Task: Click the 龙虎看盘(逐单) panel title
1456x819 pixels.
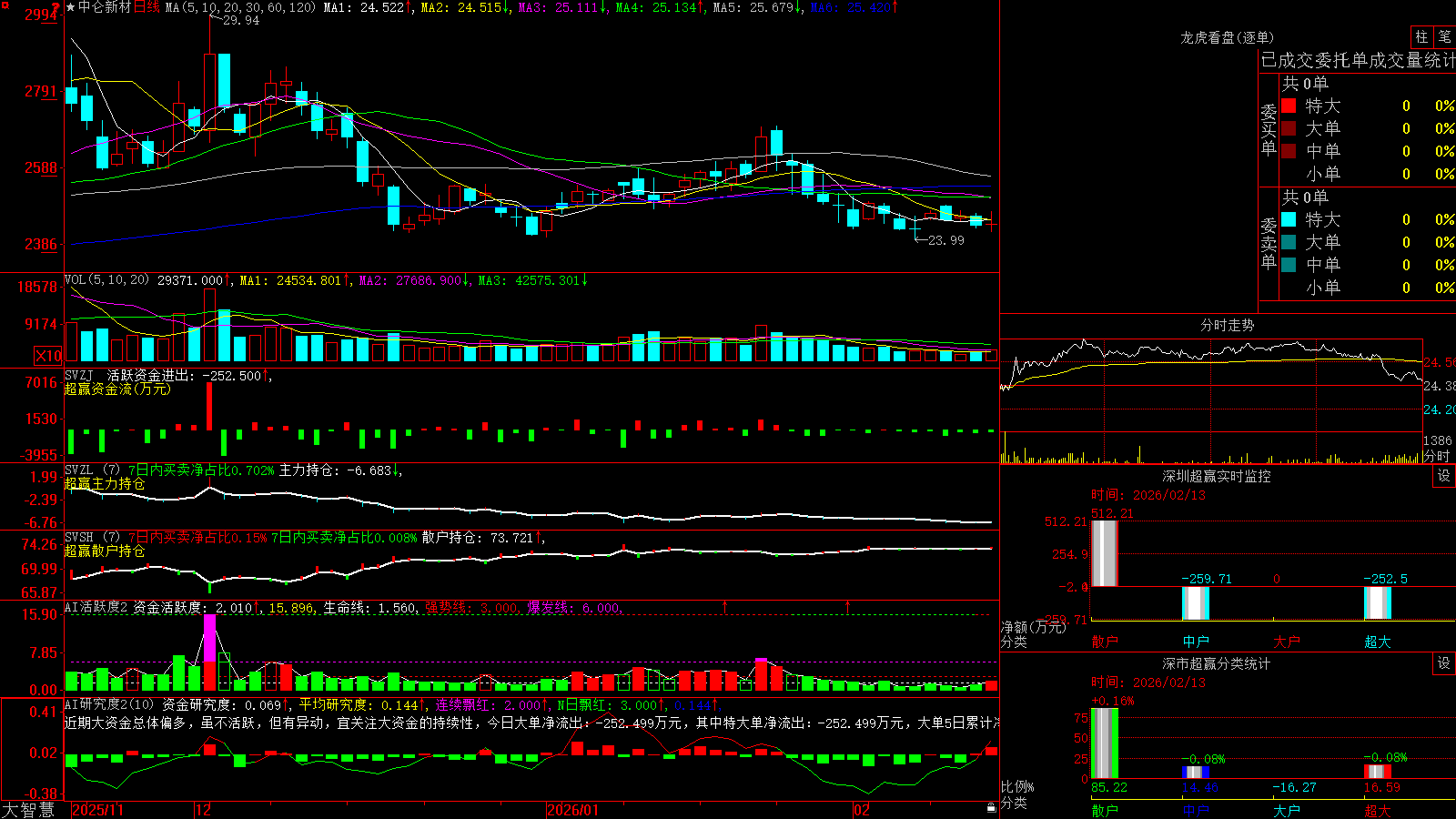Action: pos(1227,37)
